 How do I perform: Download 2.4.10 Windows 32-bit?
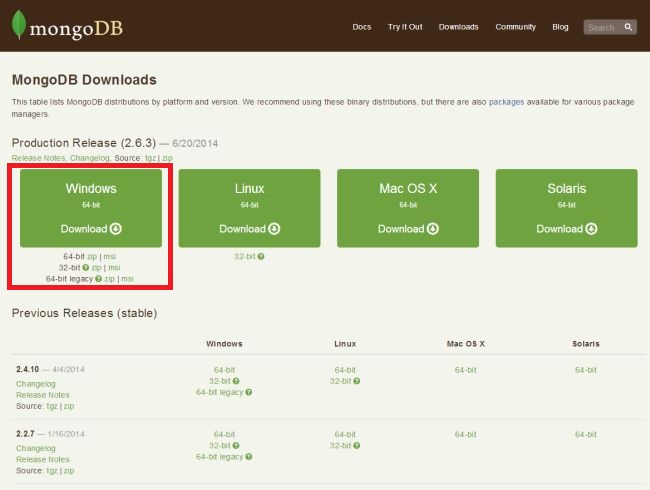coord(220,381)
